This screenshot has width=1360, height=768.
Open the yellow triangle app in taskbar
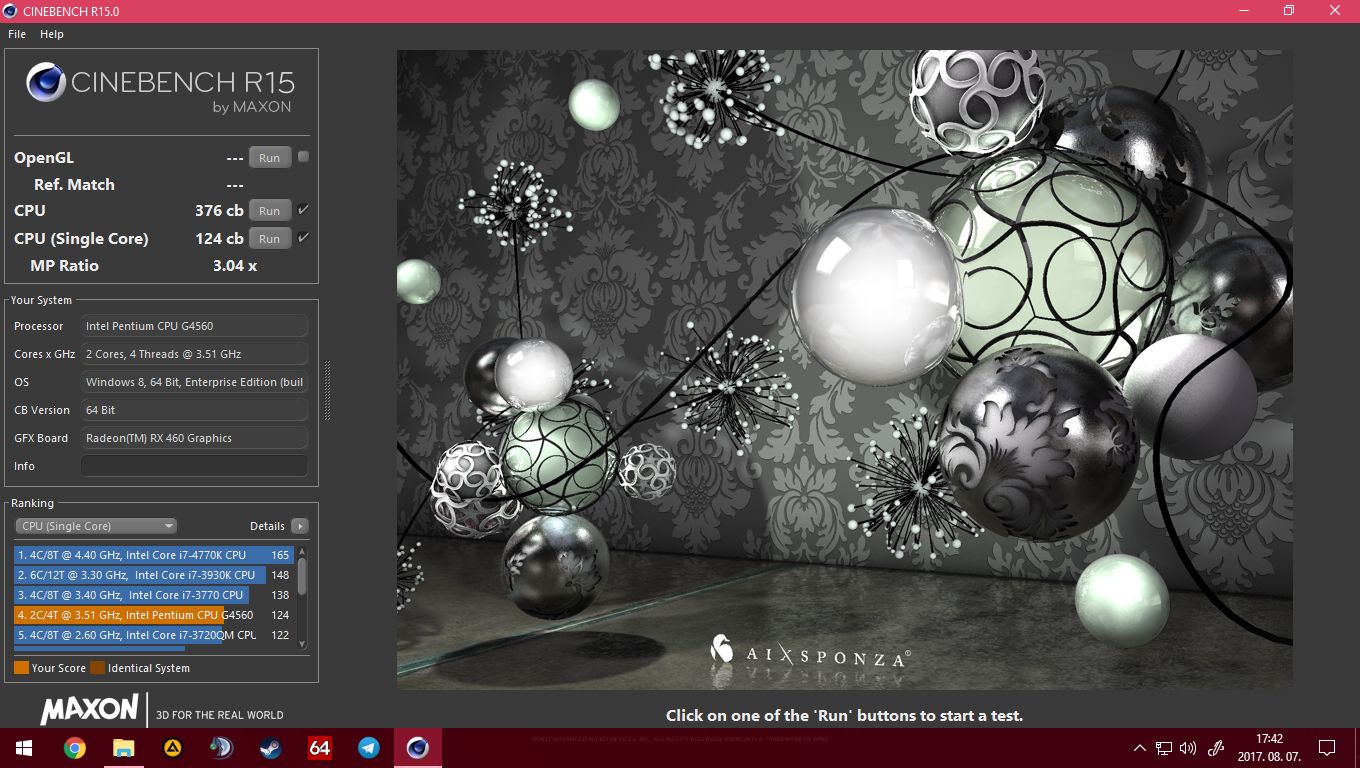click(x=172, y=748)
